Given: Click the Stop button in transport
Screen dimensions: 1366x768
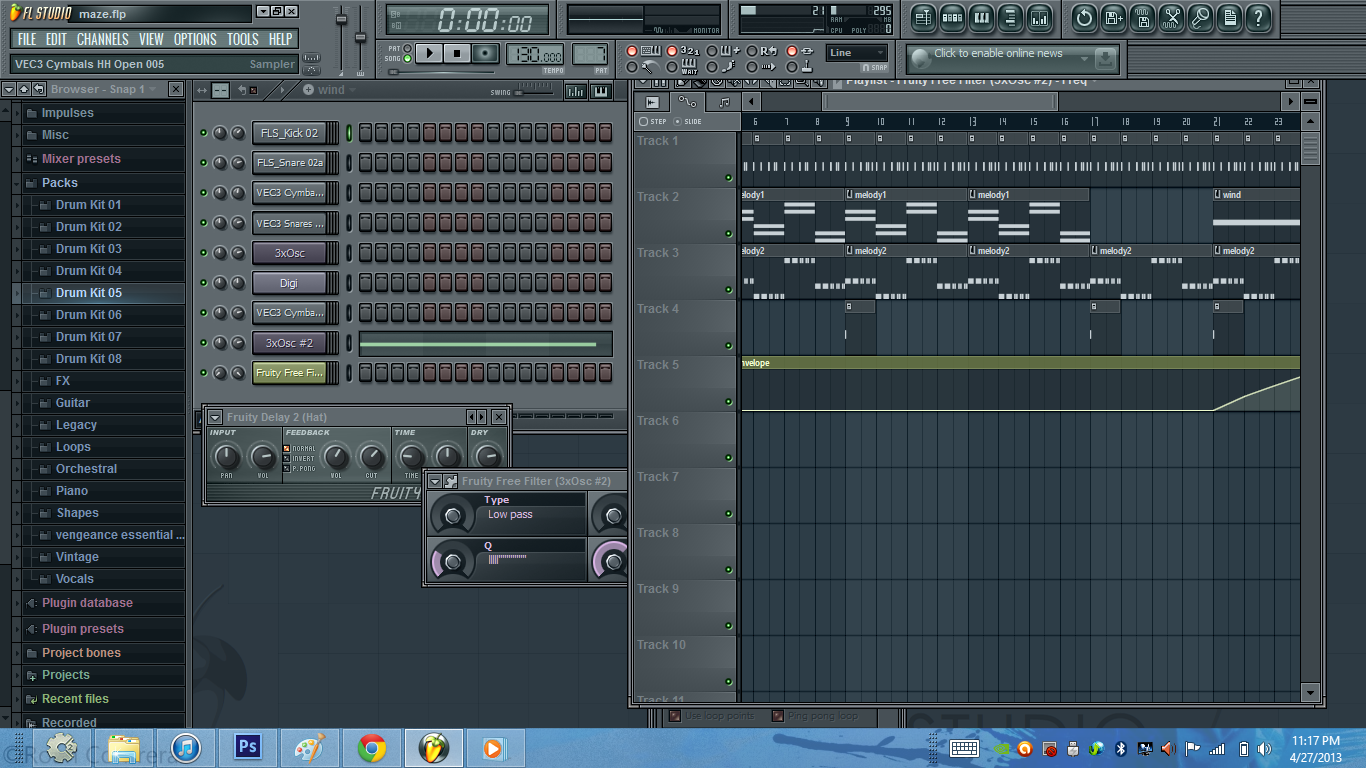Looking at the screenshot, I should pos(456,53).
